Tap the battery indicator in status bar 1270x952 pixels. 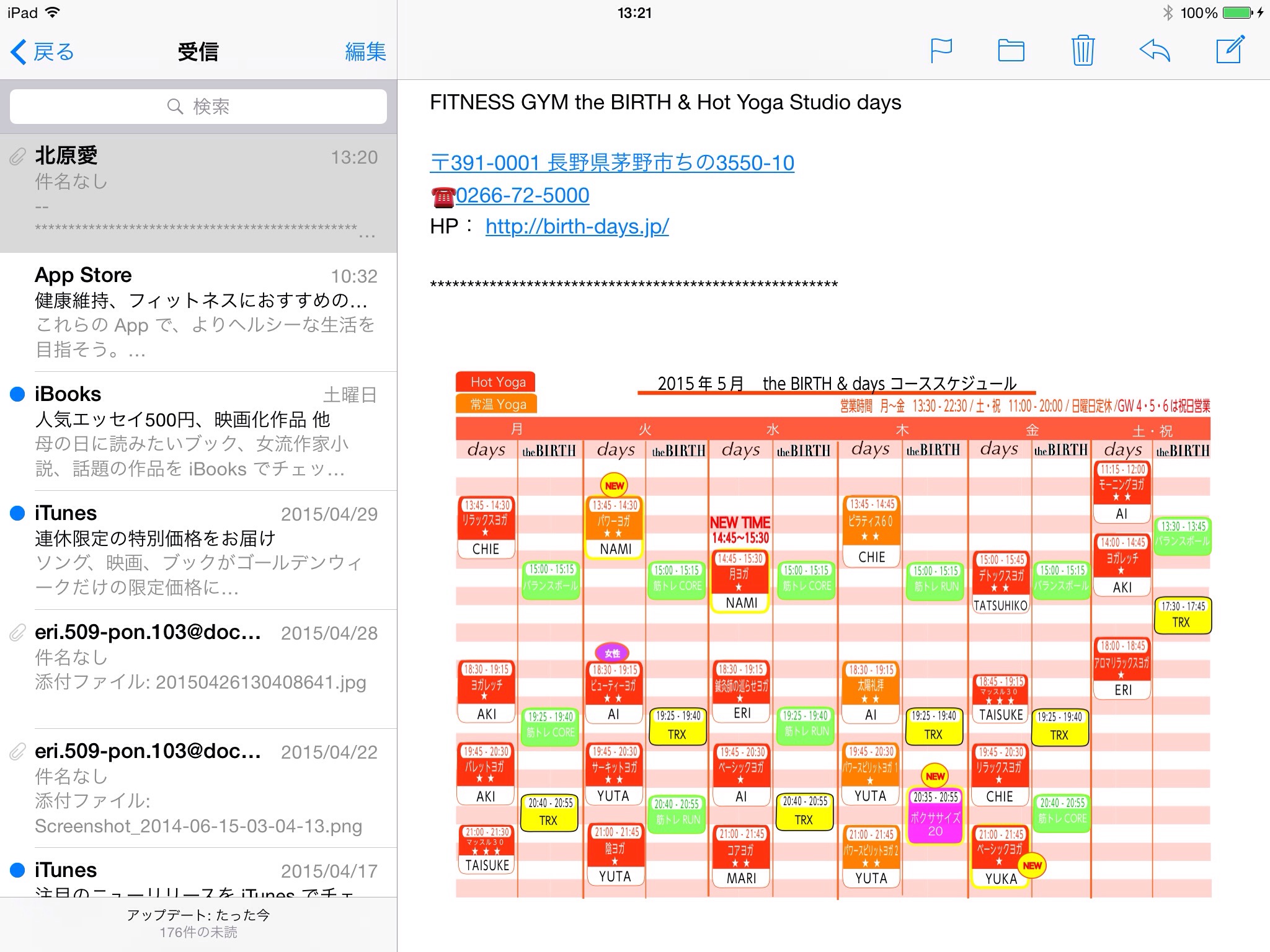point(1238,12)
